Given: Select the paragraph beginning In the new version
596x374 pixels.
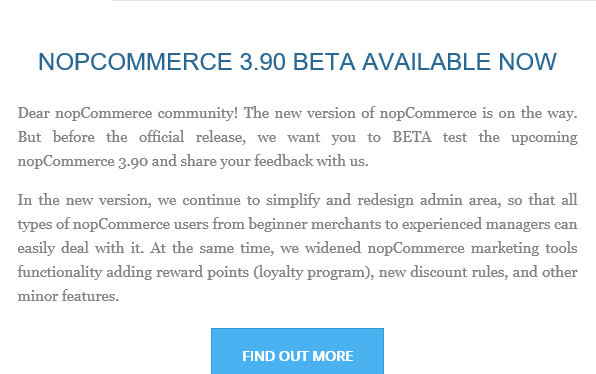Looking at the screenshot, I should coord(297,247).
